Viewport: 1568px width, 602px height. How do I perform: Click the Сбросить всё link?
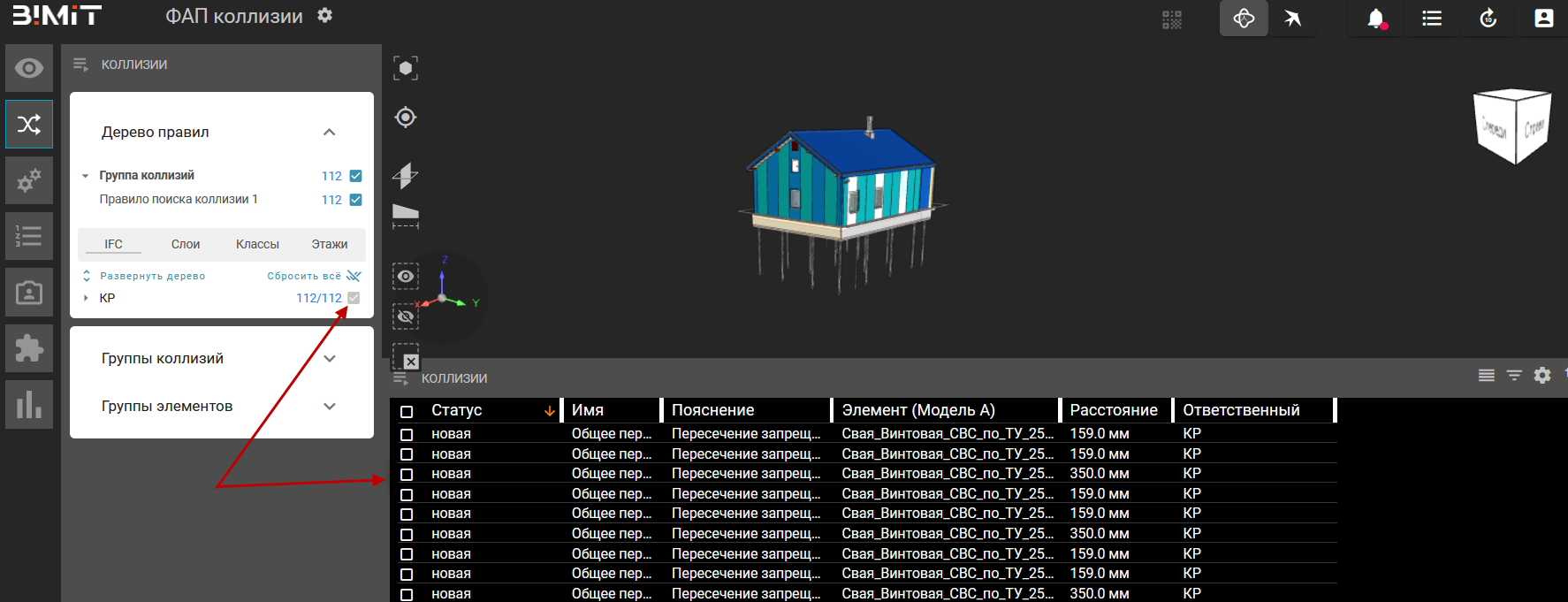pos(304,276)
